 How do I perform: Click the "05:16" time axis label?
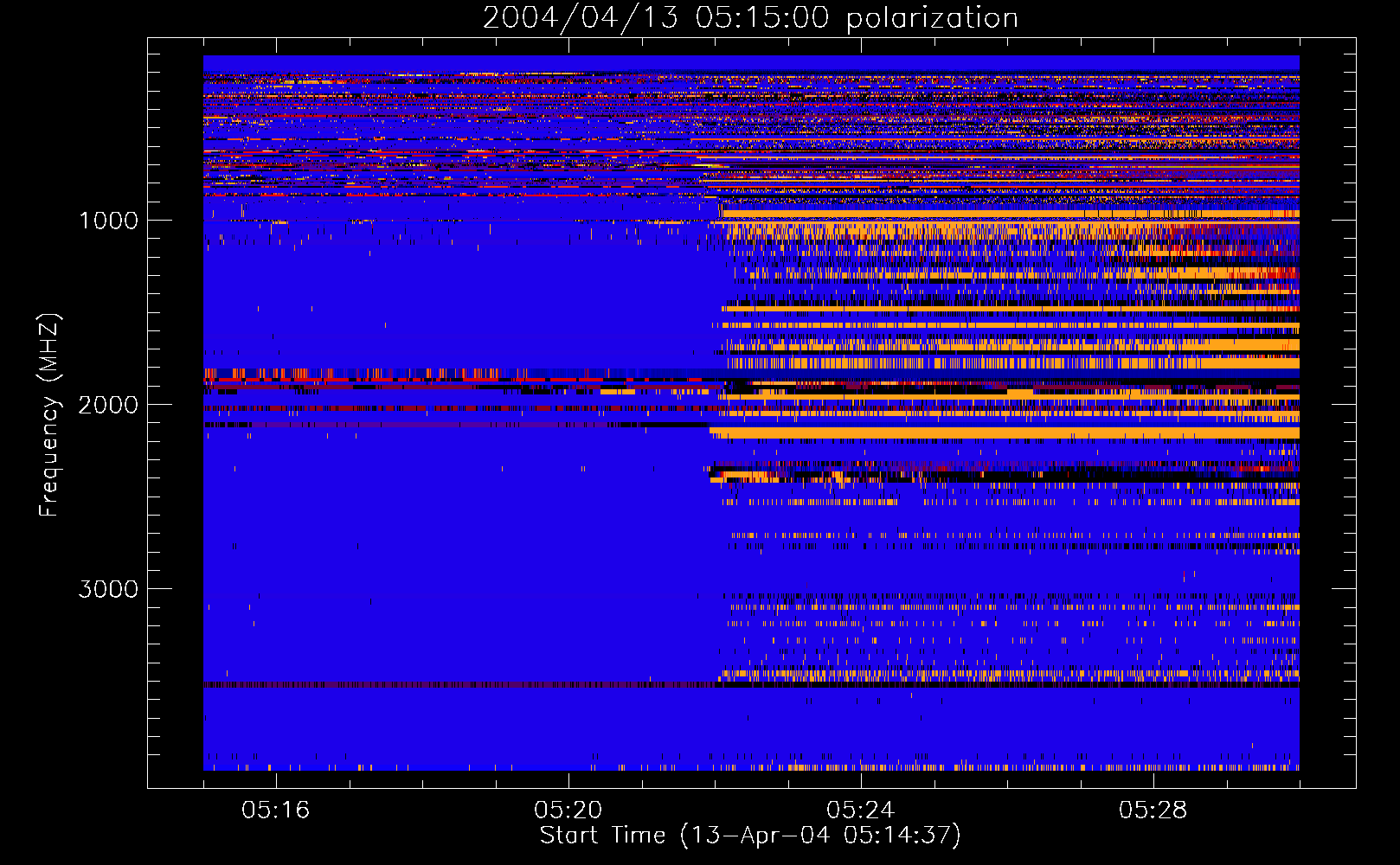click(x=276, y=810)
